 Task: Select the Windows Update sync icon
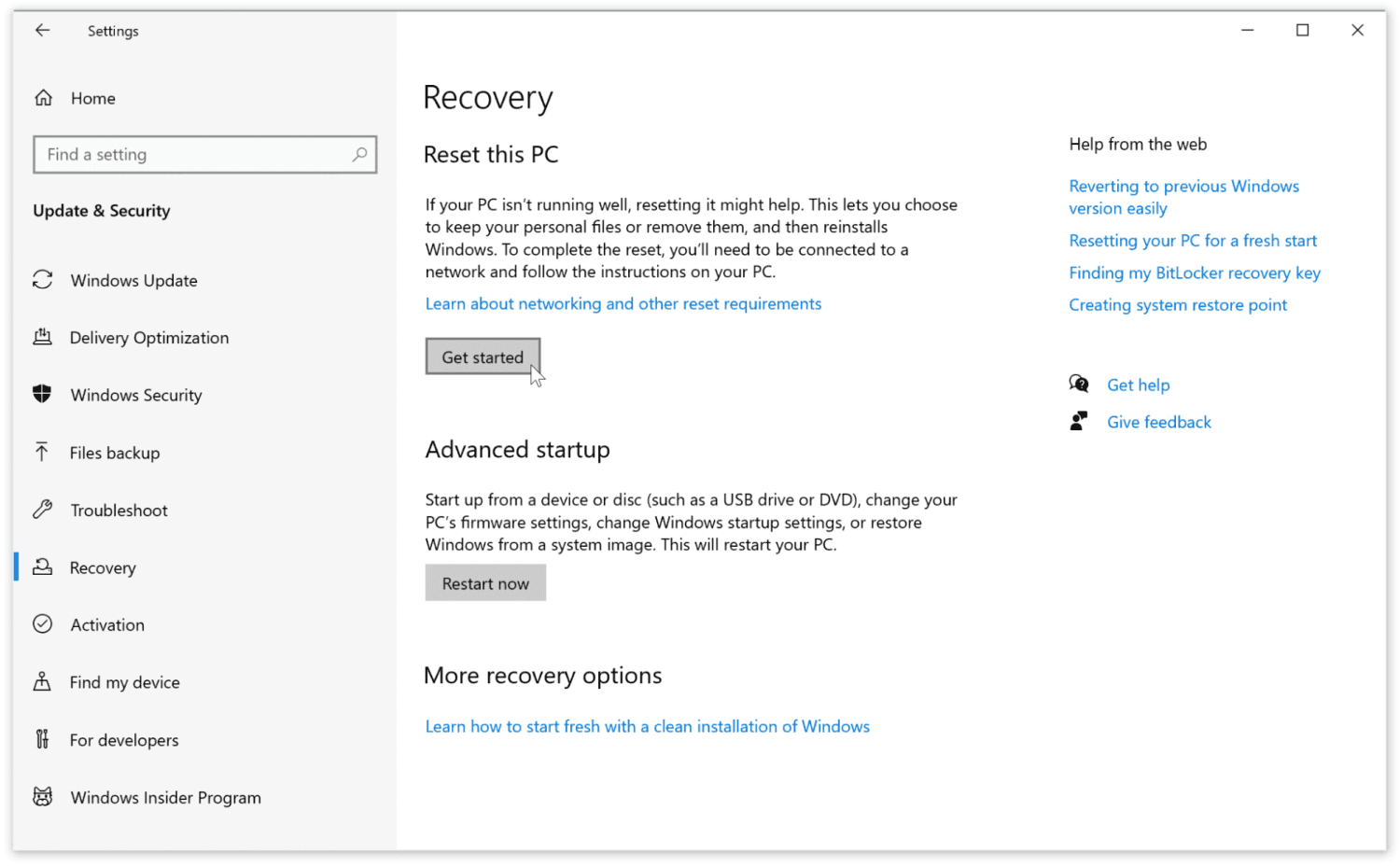tap(43, 280)
